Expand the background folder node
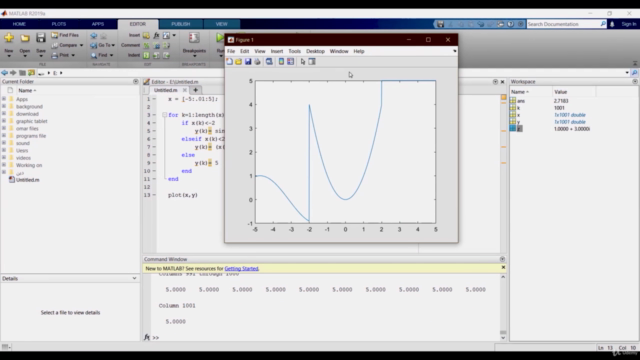640x360 pixels. pos(4,107)
